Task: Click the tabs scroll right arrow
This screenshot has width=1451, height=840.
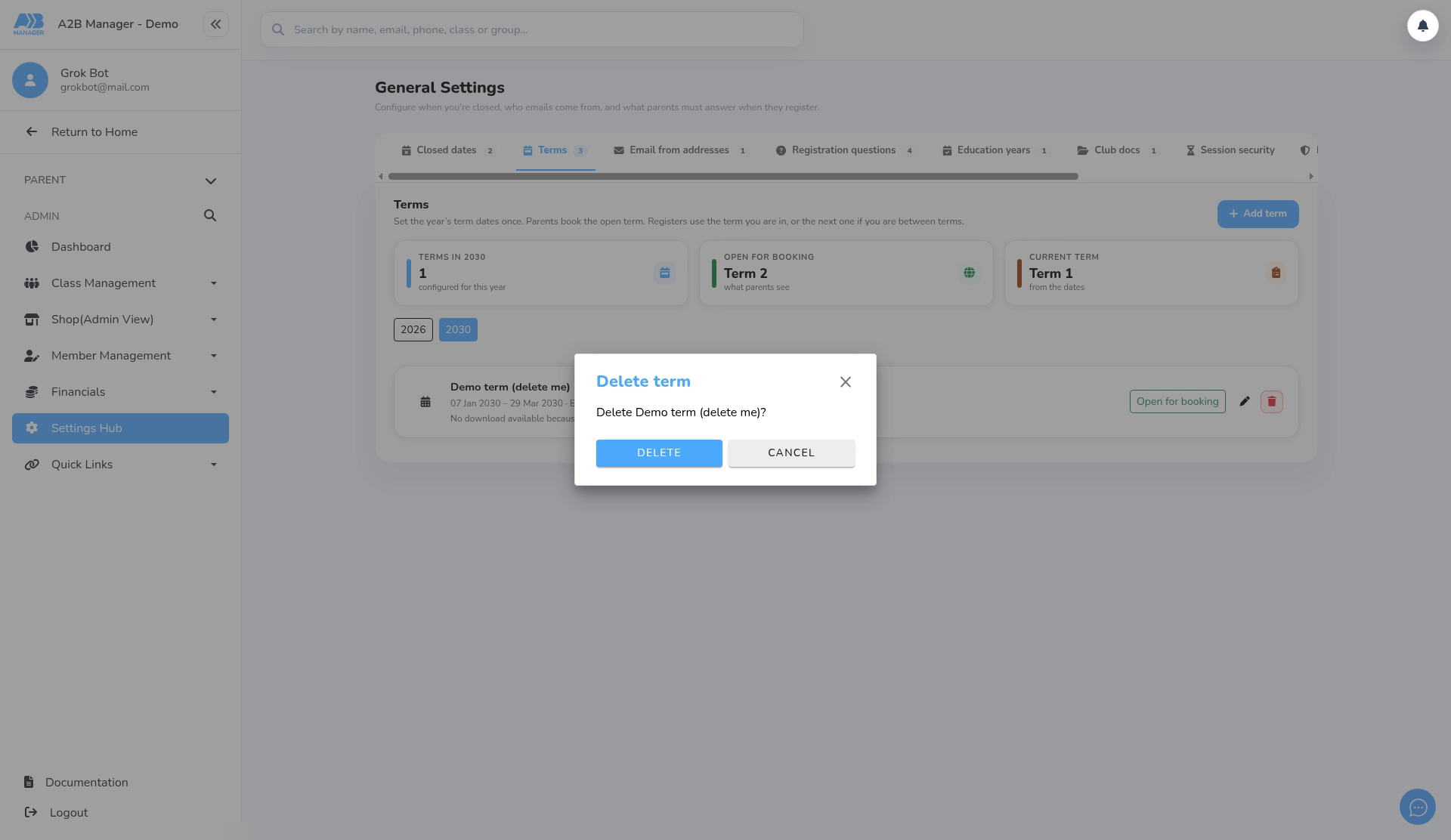Action: click(1311, 177)
